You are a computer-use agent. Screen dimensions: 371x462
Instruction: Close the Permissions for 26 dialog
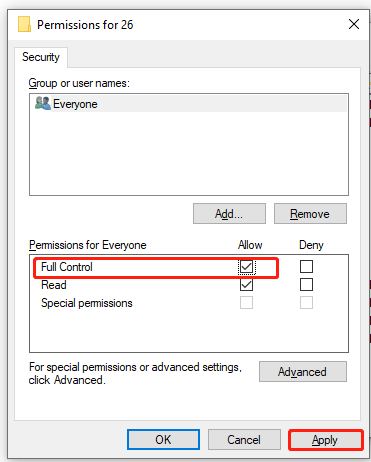click(354, 24)
